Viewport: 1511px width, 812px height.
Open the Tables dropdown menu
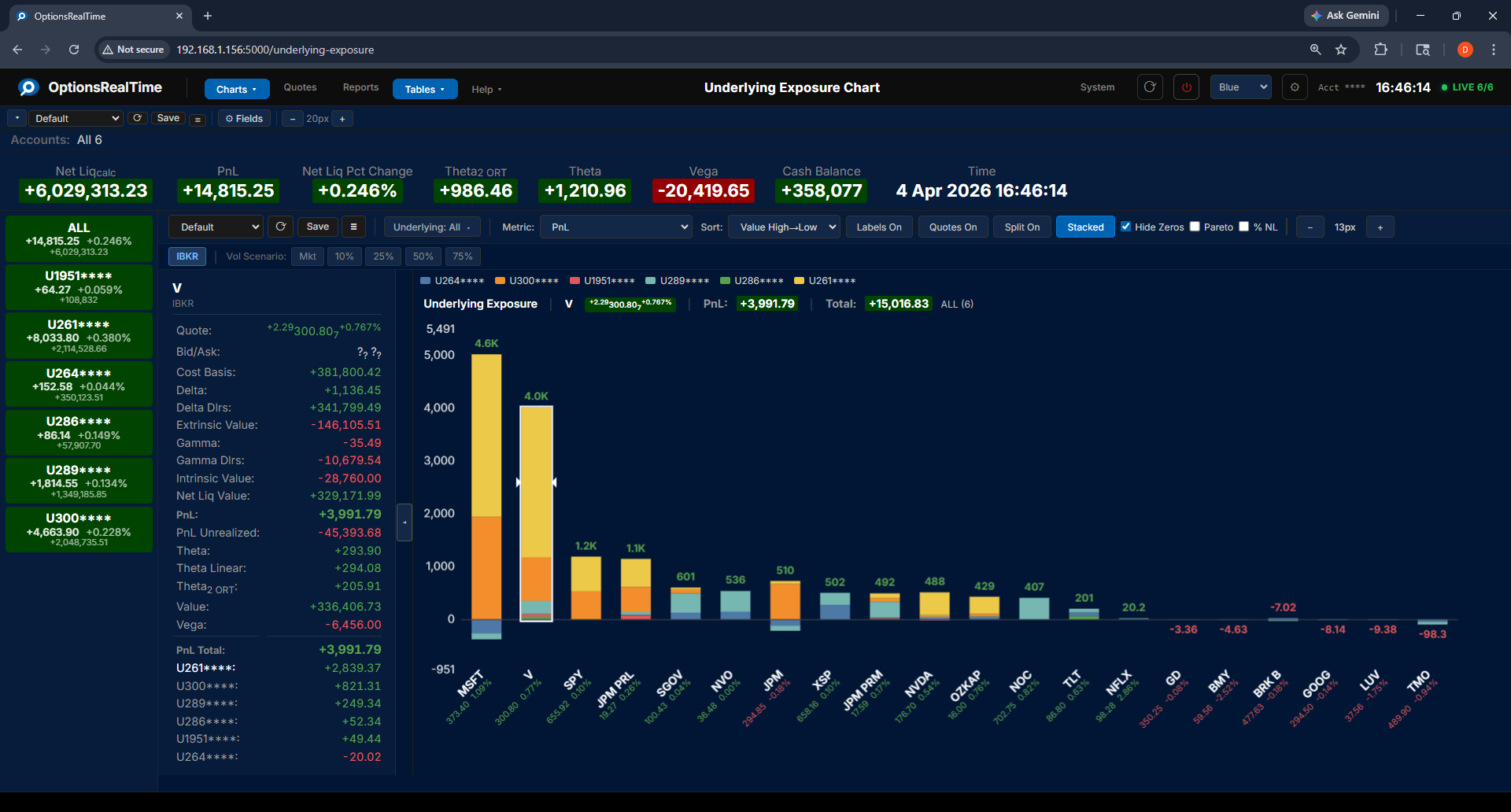pos(425,89)
